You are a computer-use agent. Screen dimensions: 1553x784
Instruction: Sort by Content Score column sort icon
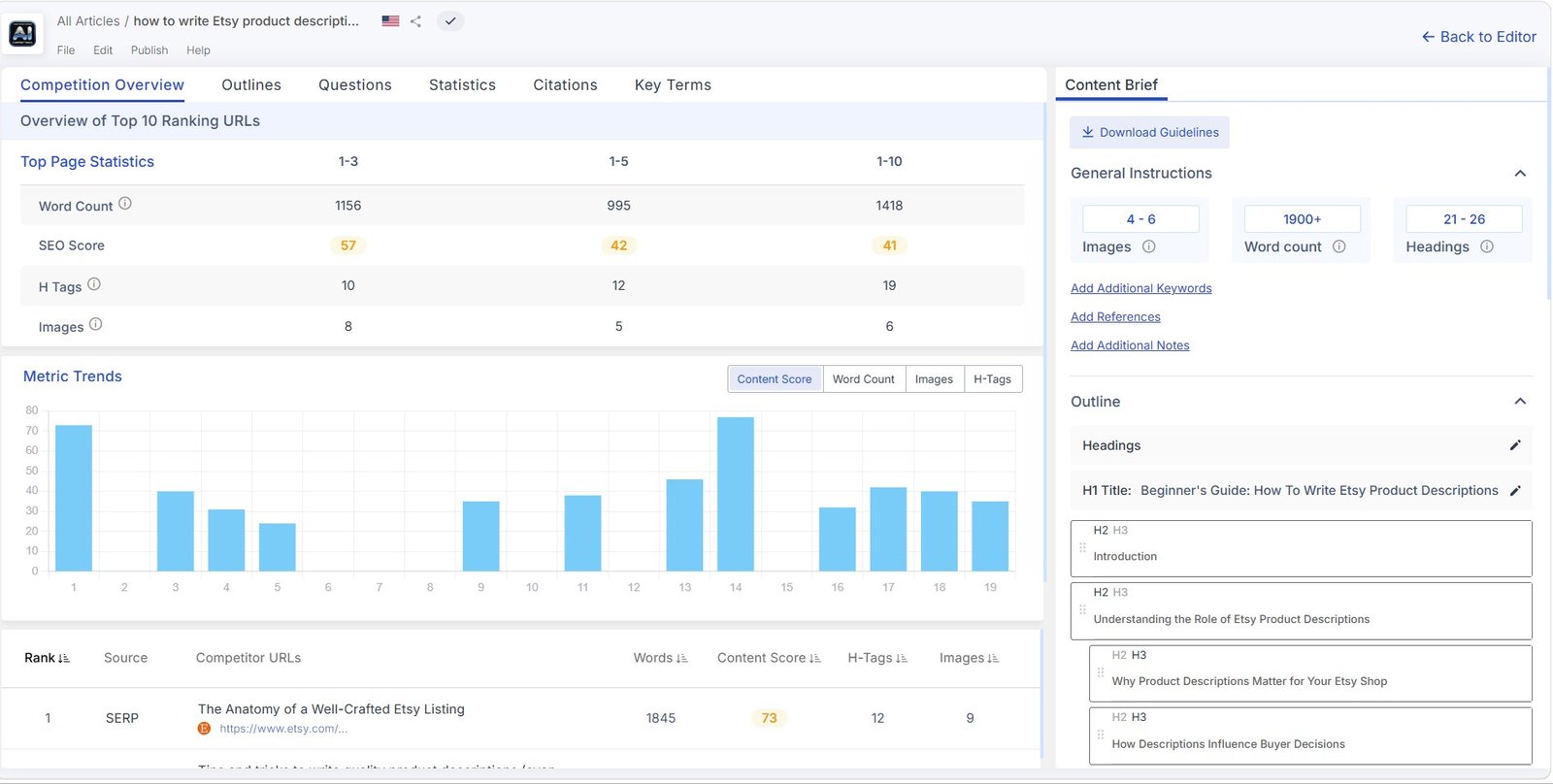(x=815, y=658)
